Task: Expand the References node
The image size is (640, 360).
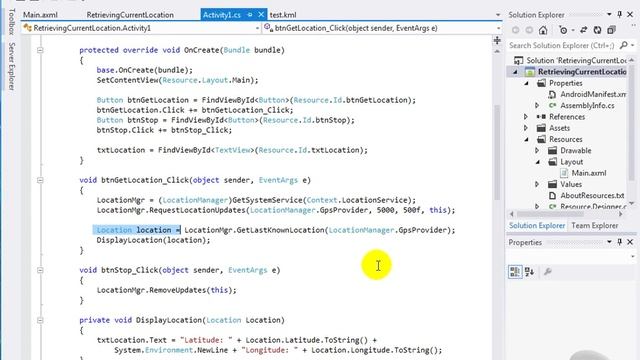Action: click(x=526, y=117)
